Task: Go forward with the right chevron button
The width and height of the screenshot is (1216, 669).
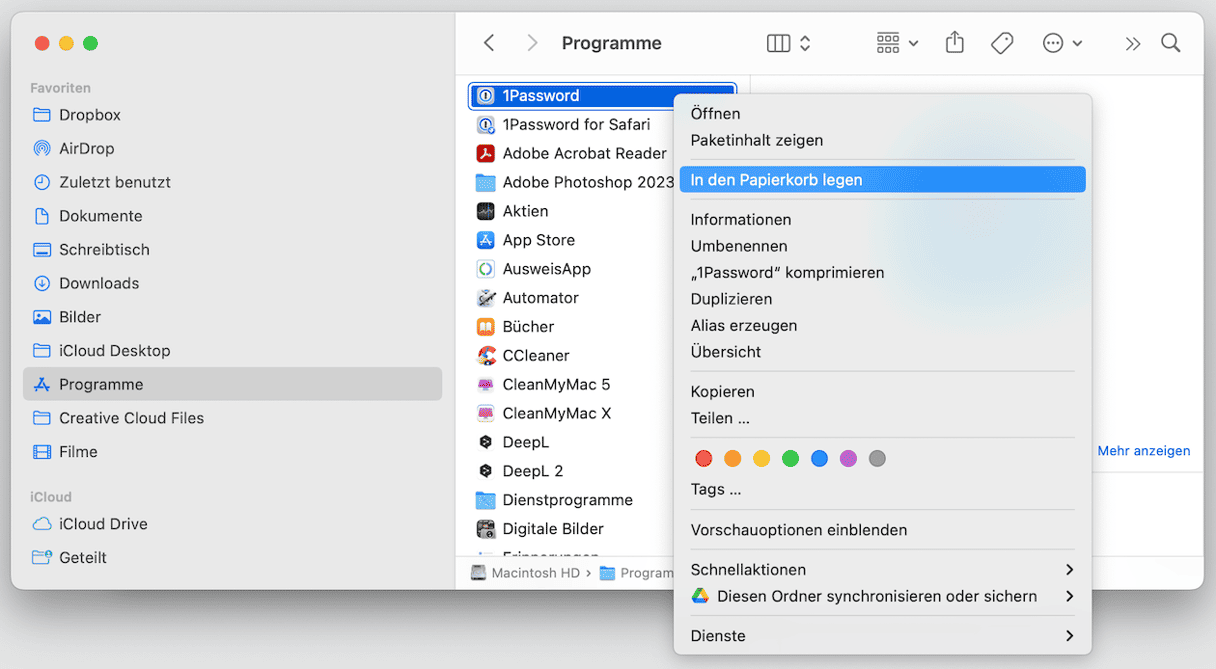Action: pyautogui.click(x=532, y=43)
